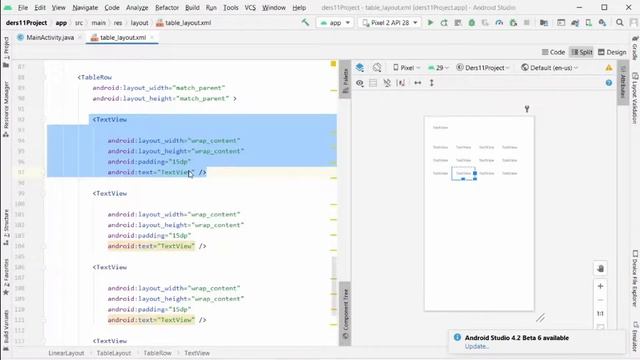Image resolution: width=640 pixels, height=360 pixels.
Task: Open the Favorites tool window
Action: 6,277
